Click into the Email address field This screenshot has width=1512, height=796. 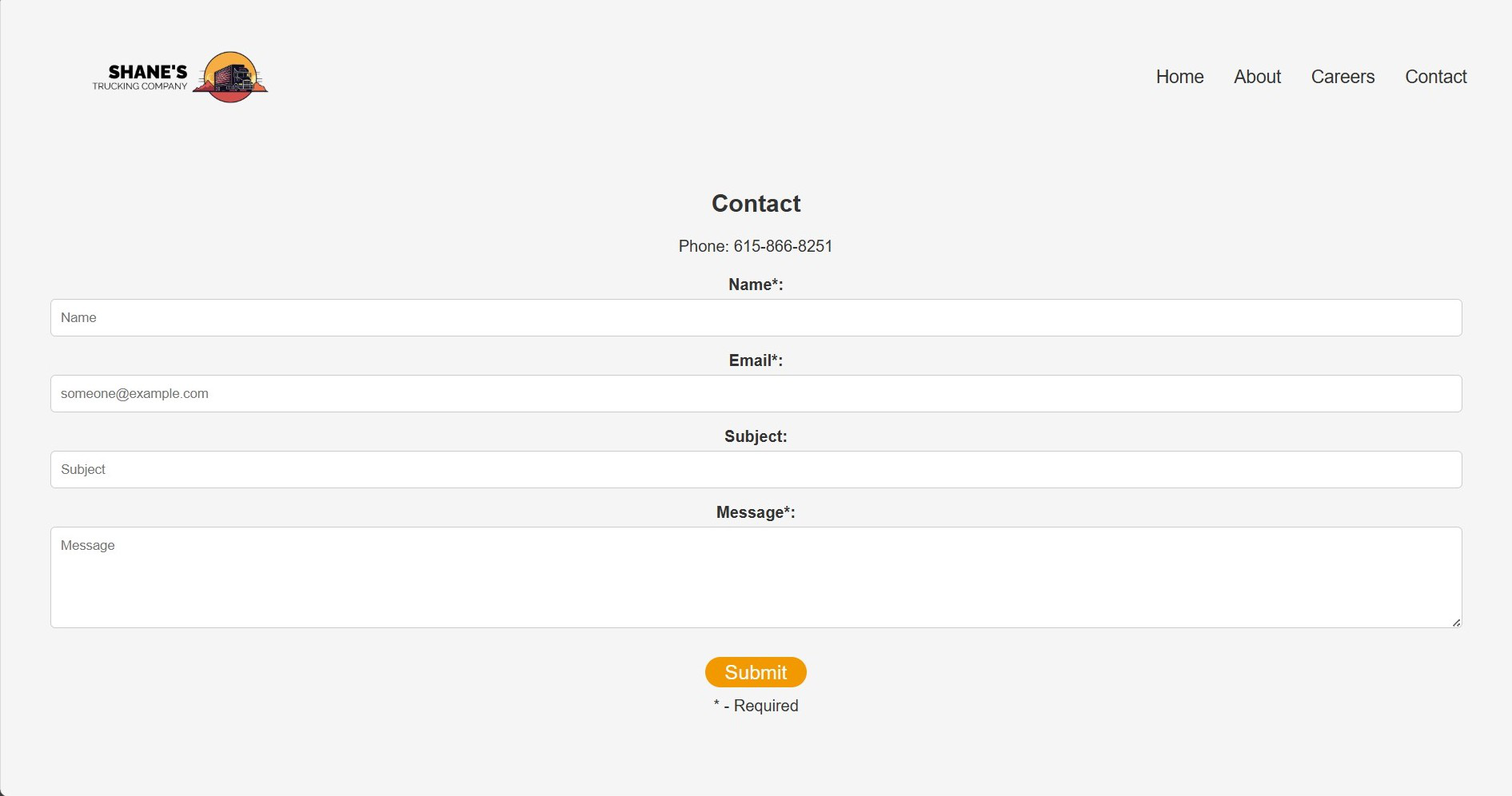click(756, 394)
